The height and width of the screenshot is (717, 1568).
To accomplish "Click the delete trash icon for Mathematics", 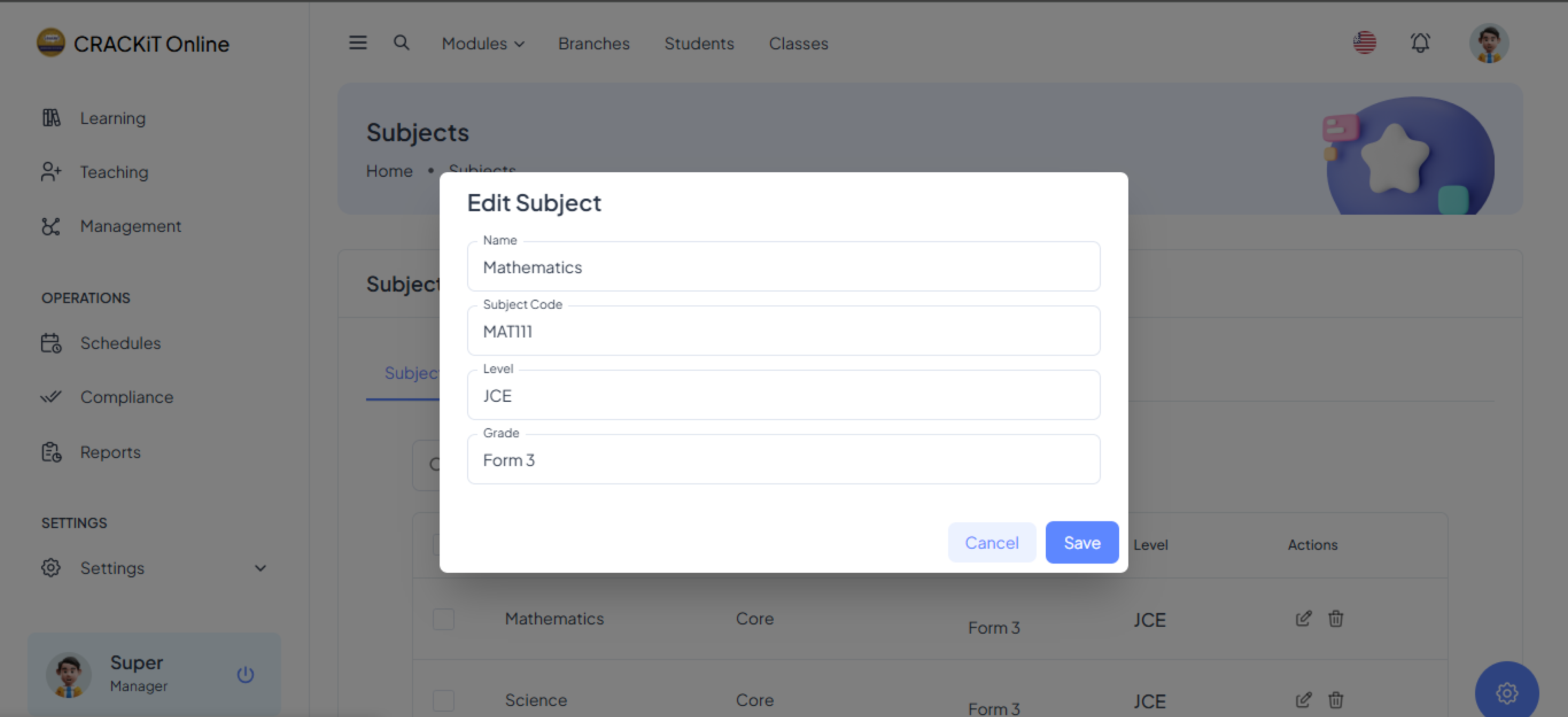I will pyautogui.click(x=1336, y=619).
